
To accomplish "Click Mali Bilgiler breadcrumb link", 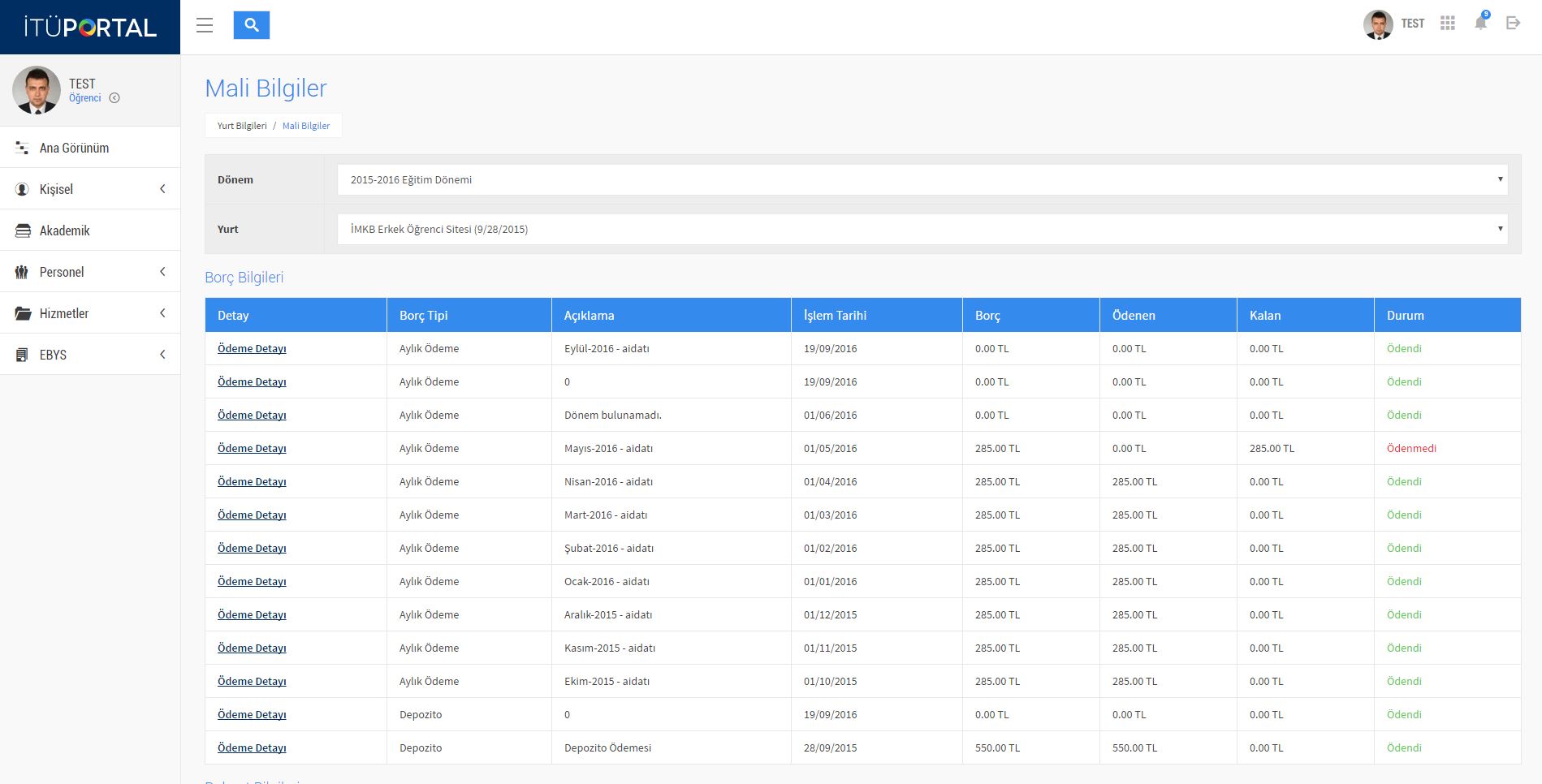I will coord(306,126).
